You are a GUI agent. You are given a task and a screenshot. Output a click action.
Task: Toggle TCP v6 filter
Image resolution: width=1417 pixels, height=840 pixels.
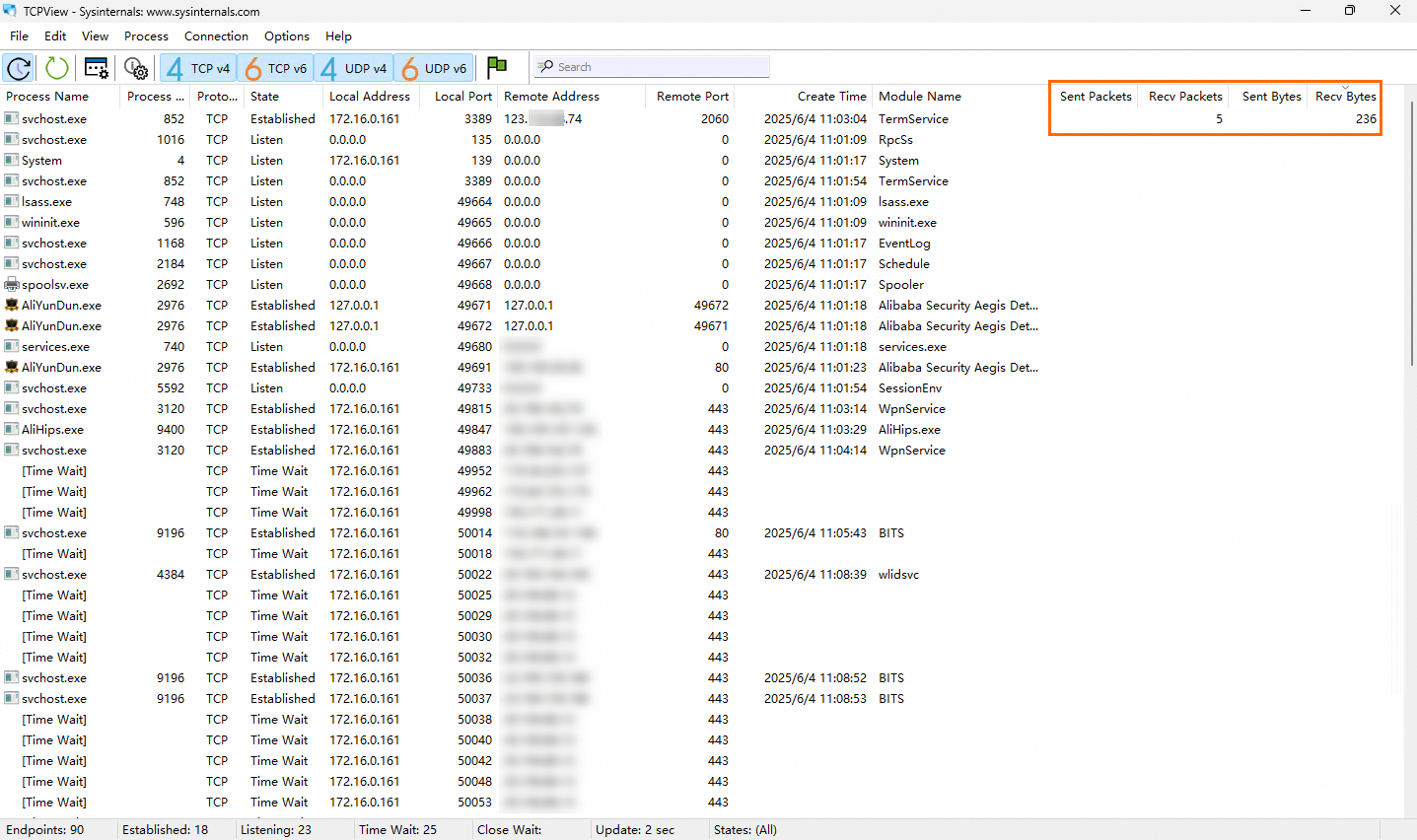[275, 68]
